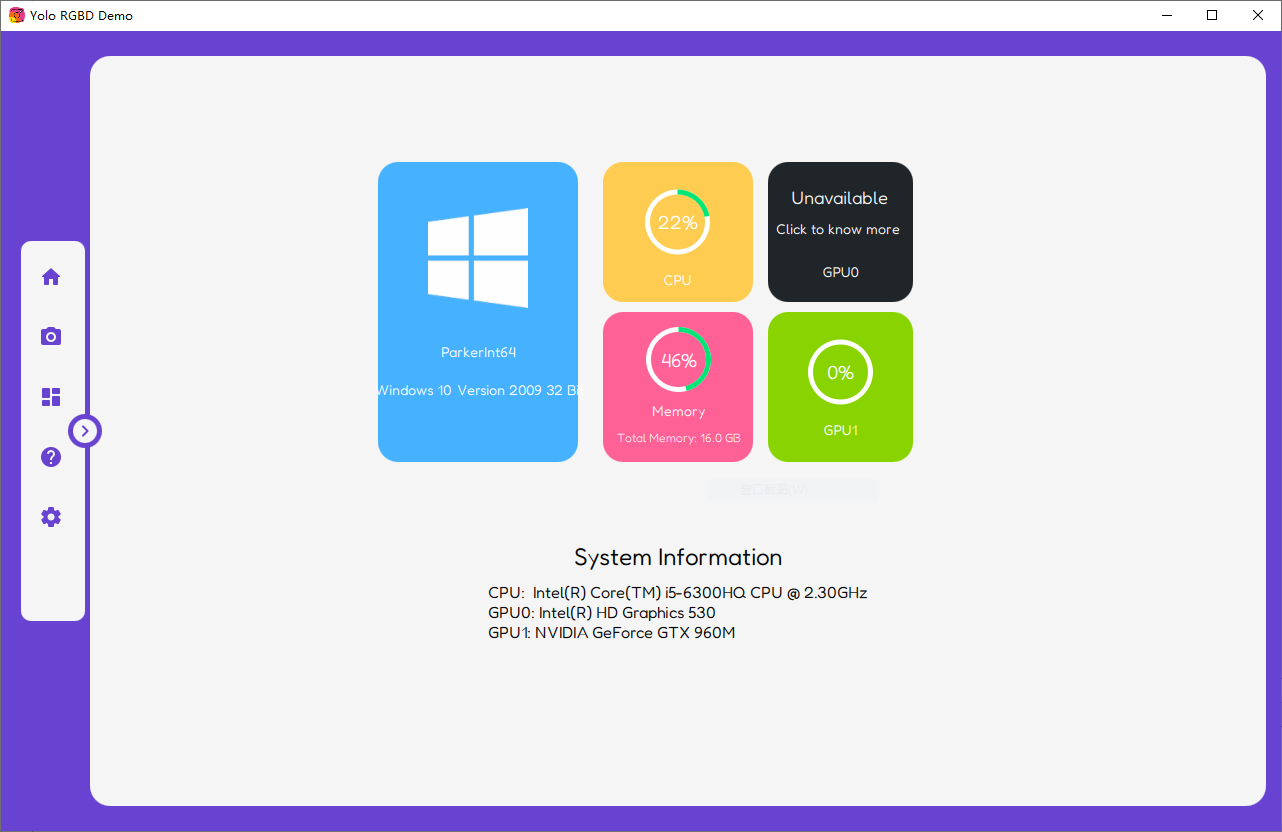Expand the sidebar with chevron button
This screenshot has width=1282, height=832.
(85, 431)
